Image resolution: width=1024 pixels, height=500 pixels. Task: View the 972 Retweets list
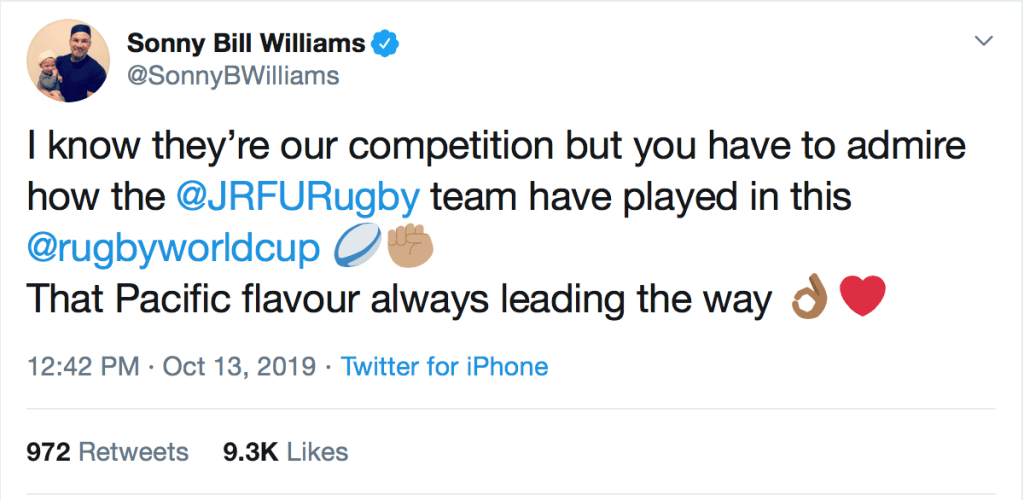tap(108, 452)
